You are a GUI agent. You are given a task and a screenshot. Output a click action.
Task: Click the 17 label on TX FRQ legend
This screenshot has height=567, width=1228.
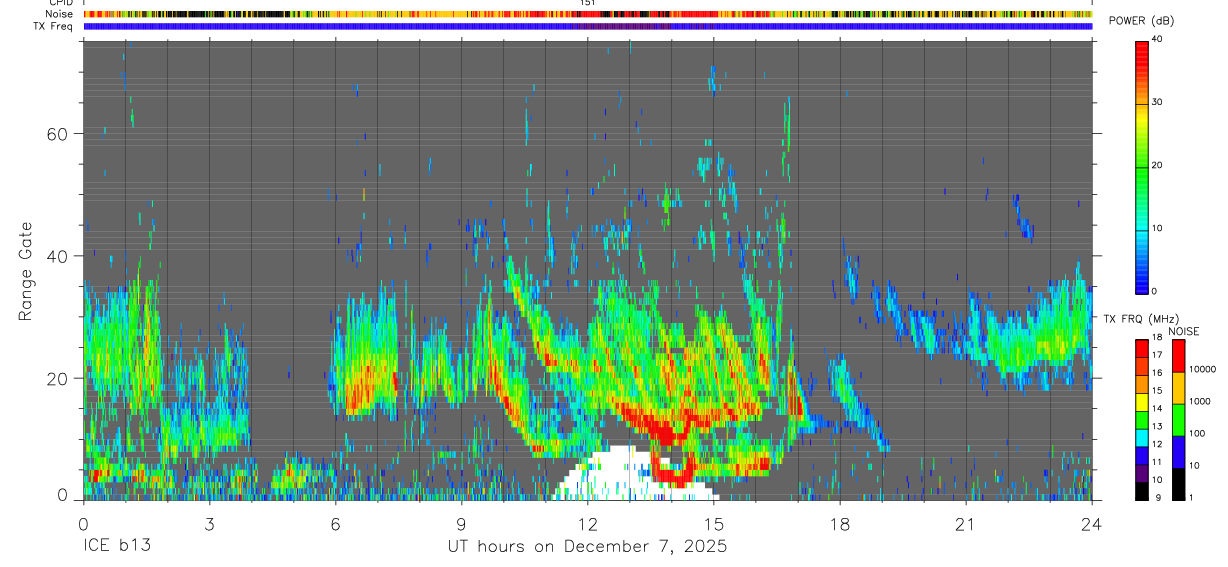[x=1157, y=355]
